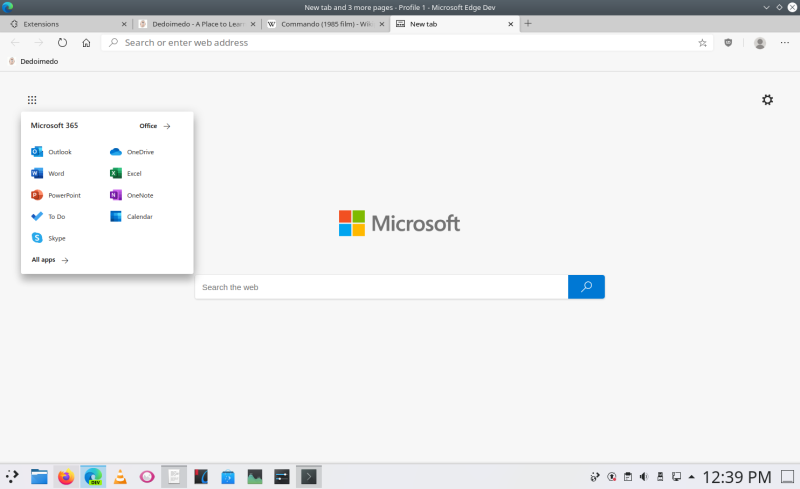Screen dimensions: 800x489
Task: Focus the Search the web field
Action: pyautogui.click(x=381, y=287)
